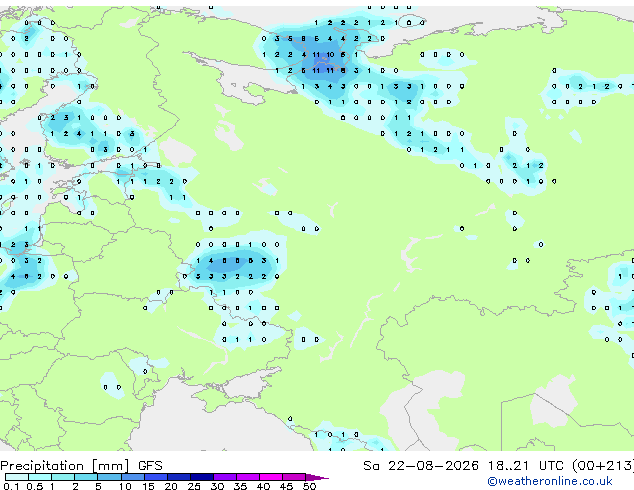
Task: Select the lightest 0.1–0.5 mm legend swatch
Action: [17, 477]
